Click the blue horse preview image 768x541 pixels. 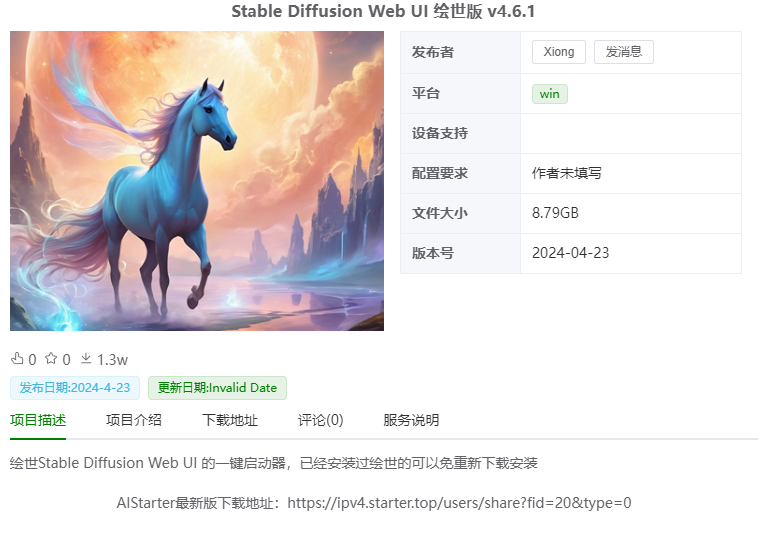tap(197, 181)
